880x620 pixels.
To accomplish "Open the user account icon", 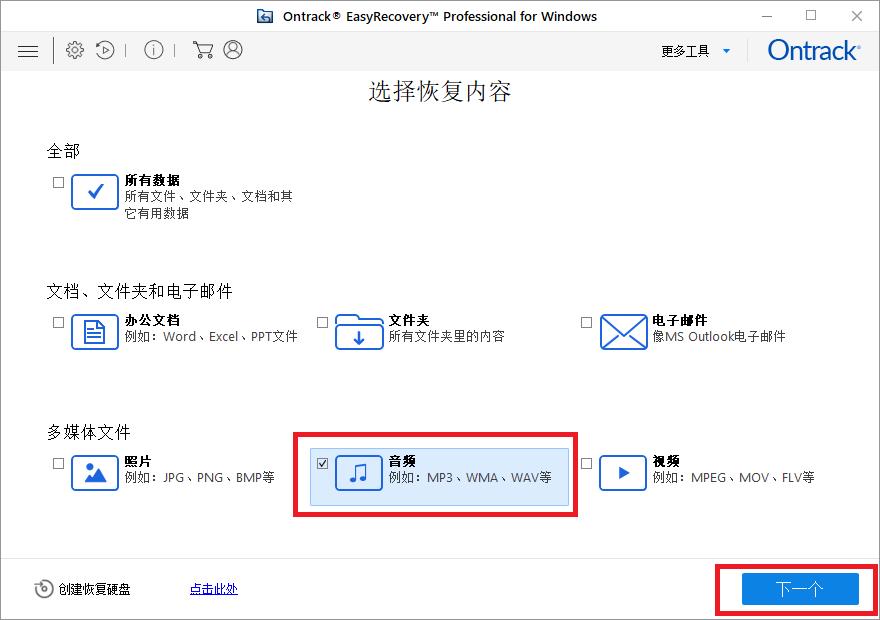I will click(x=232, y=50).
